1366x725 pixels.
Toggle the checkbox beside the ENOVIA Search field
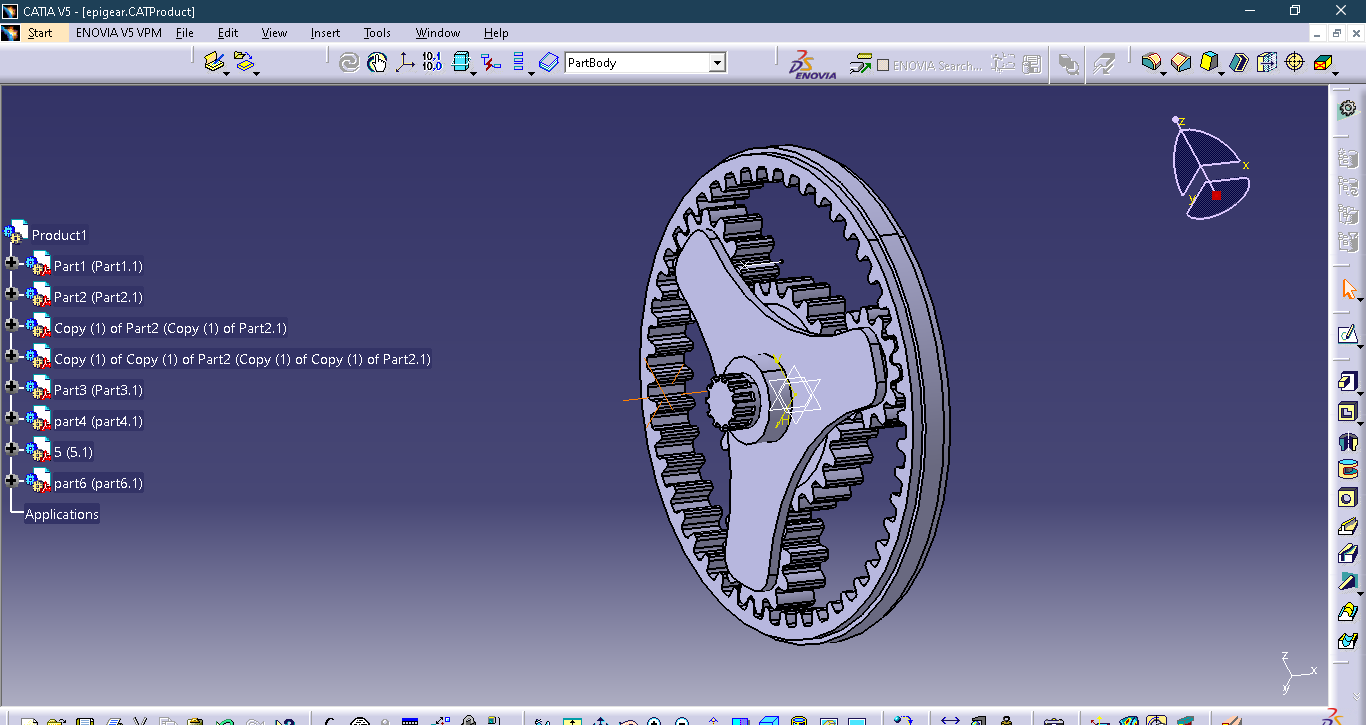[884, 64]
